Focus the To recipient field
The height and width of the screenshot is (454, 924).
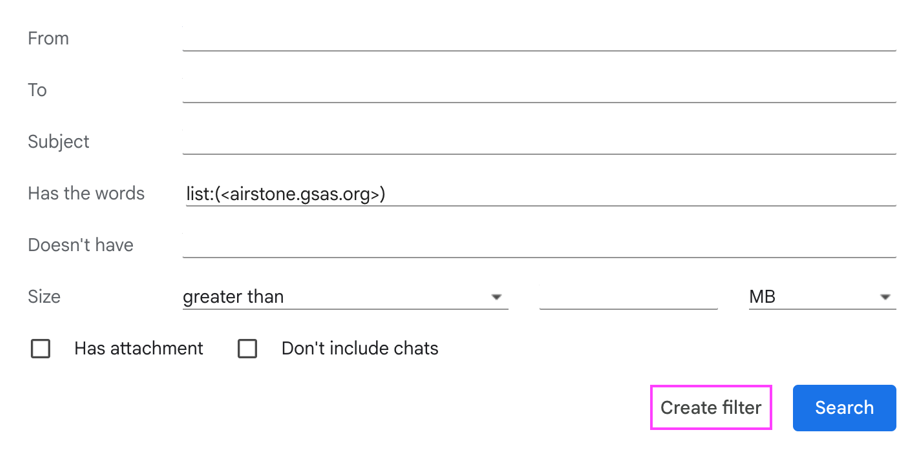tap(538, 90)
